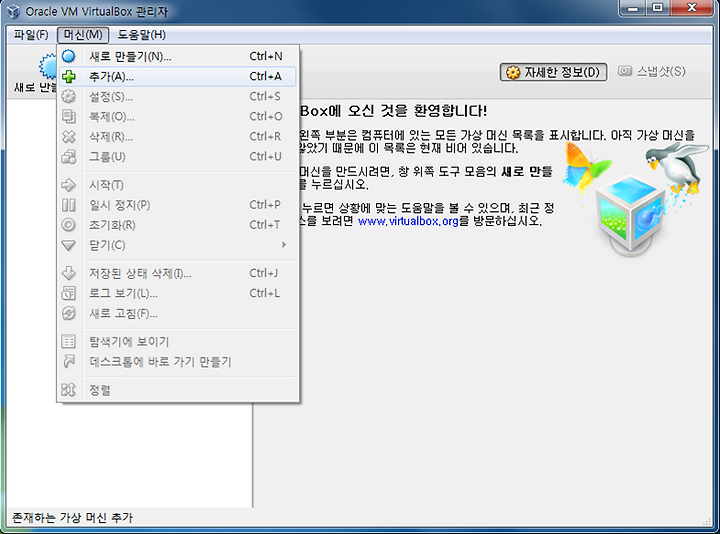Select 로그 보기(L)... entry

[177, 293]
